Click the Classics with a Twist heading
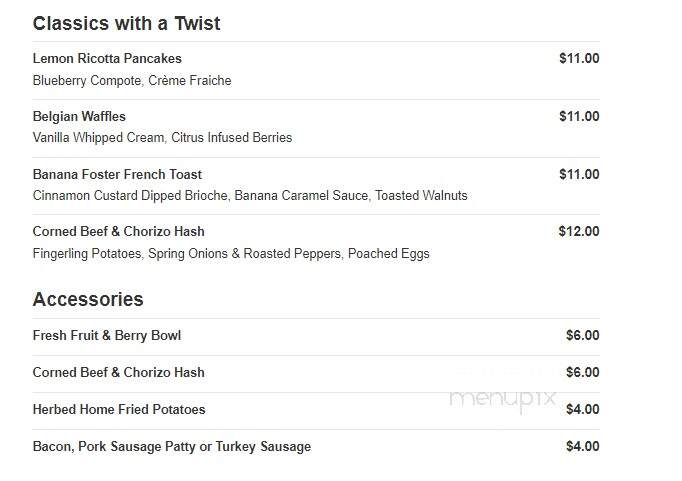 126,23
